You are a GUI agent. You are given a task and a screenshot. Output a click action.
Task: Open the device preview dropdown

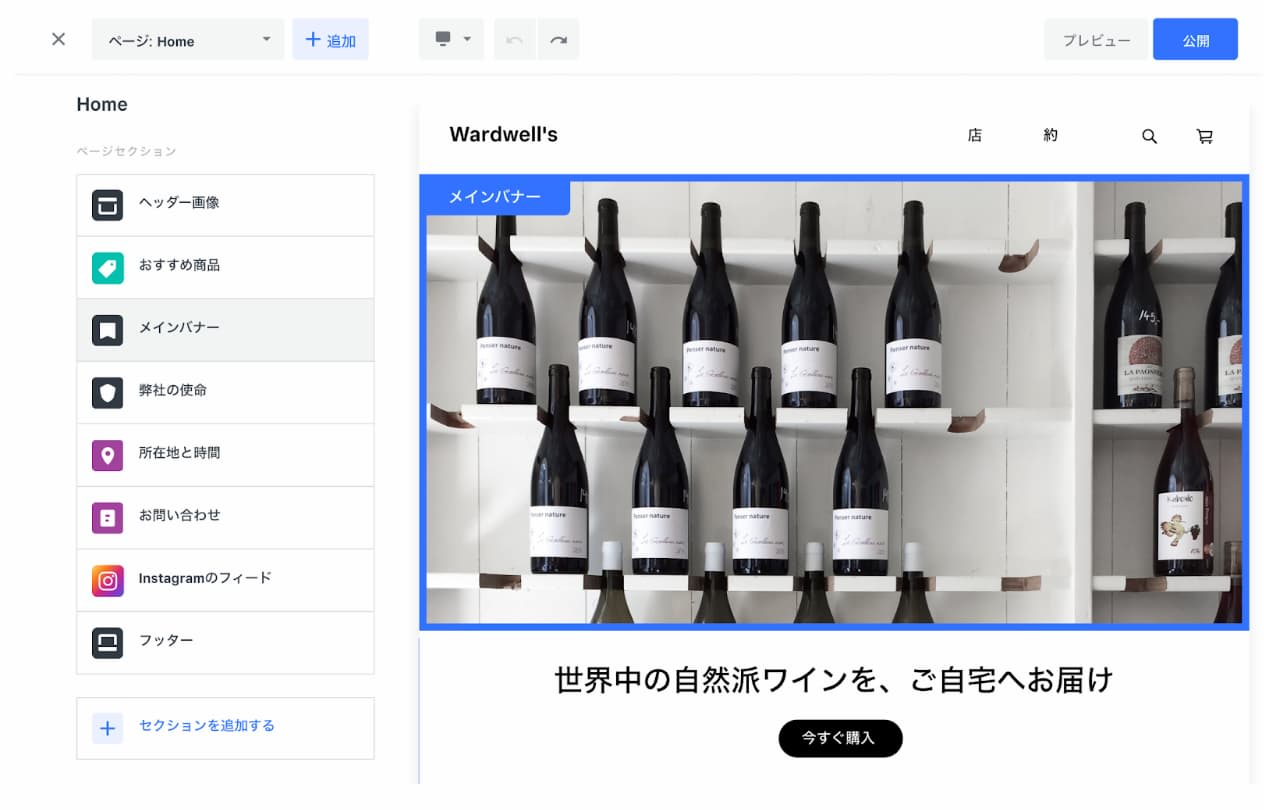(451, 39)
